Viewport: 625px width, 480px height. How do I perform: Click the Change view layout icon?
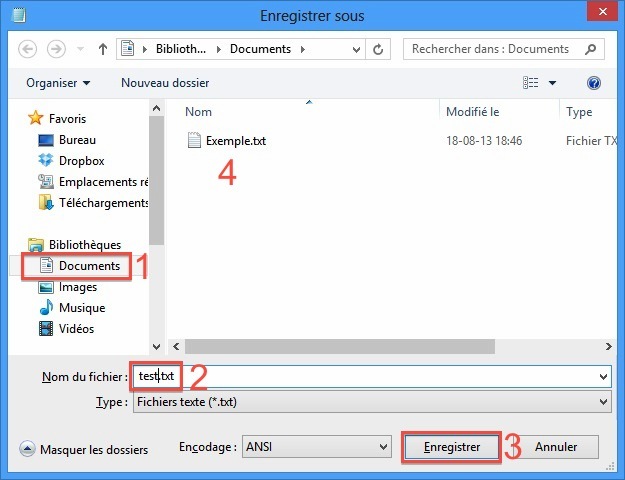click(x=533, y=83)
